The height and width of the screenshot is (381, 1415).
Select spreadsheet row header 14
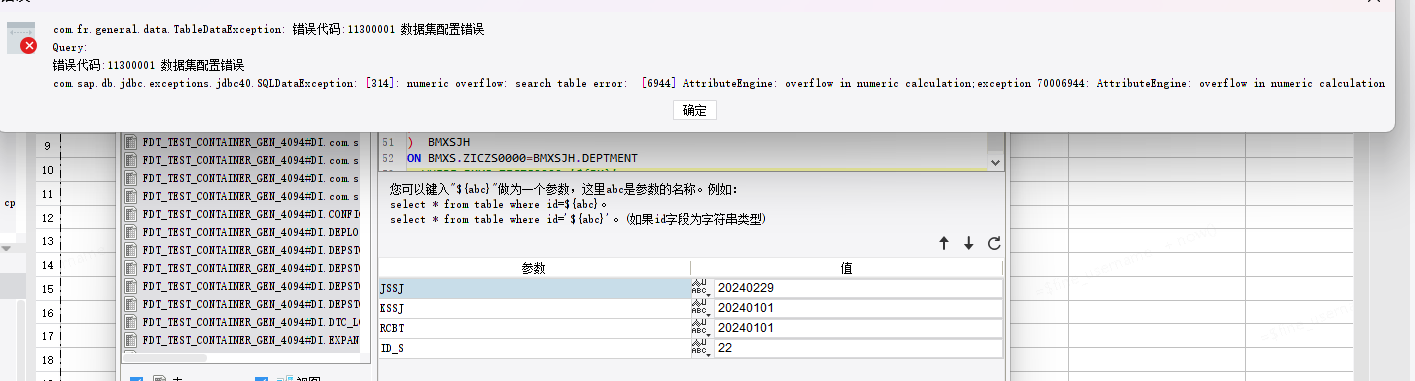pyautogui.click(x=47, y=265)
